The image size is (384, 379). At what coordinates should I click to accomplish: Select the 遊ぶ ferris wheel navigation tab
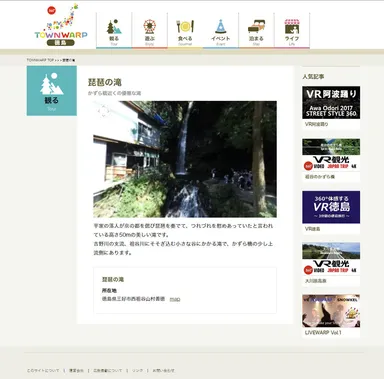[150, 31]
